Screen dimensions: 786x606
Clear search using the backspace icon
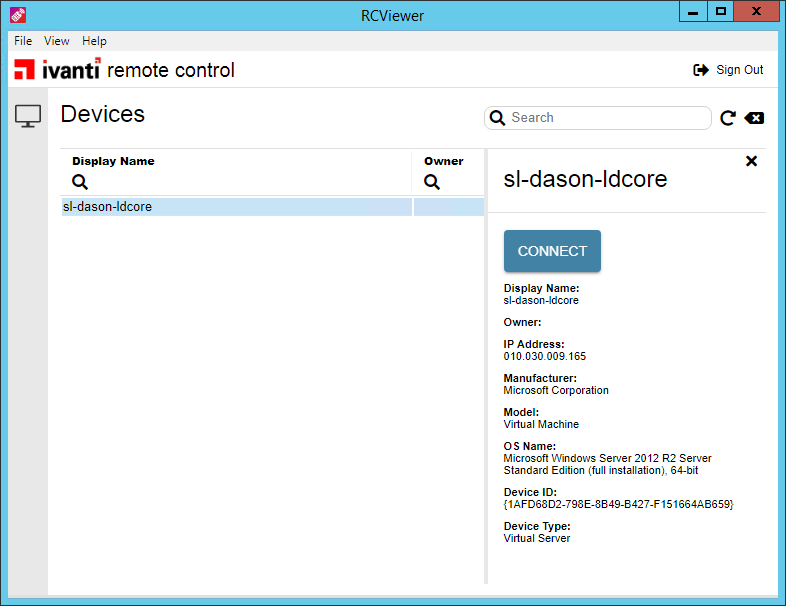[x=754, y=118]
